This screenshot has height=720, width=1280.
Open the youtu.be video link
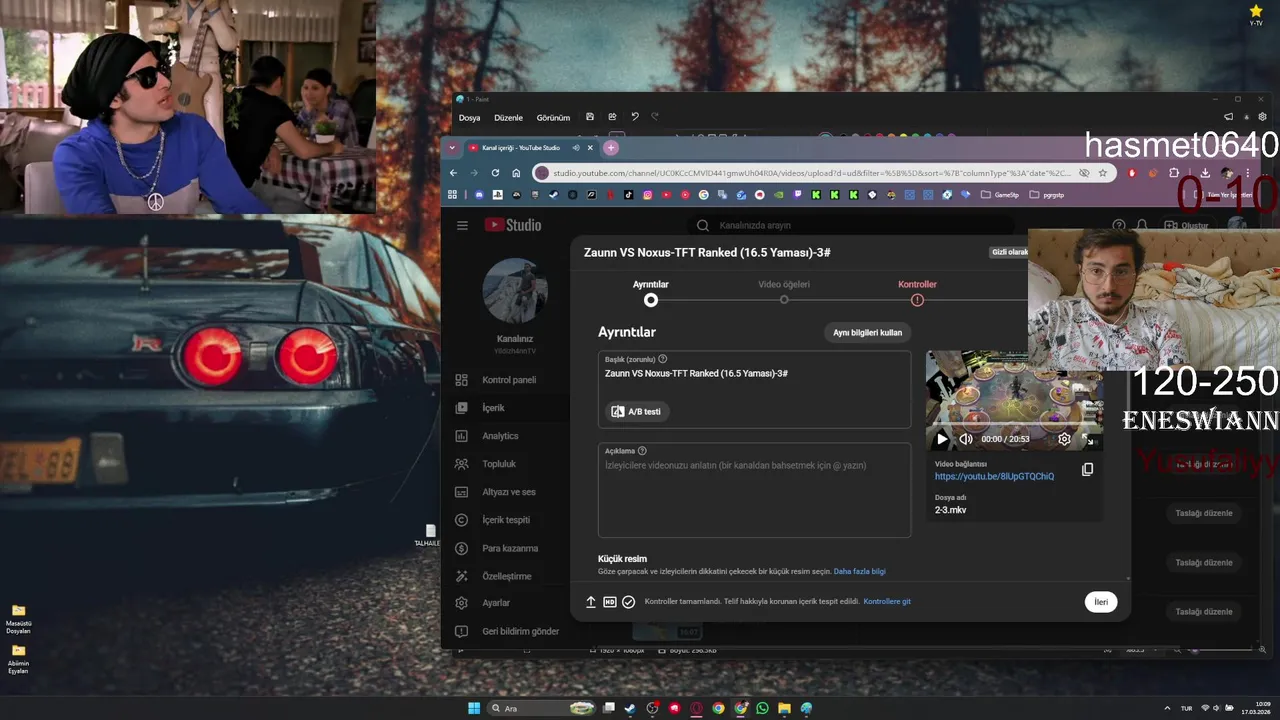(994, 477)
